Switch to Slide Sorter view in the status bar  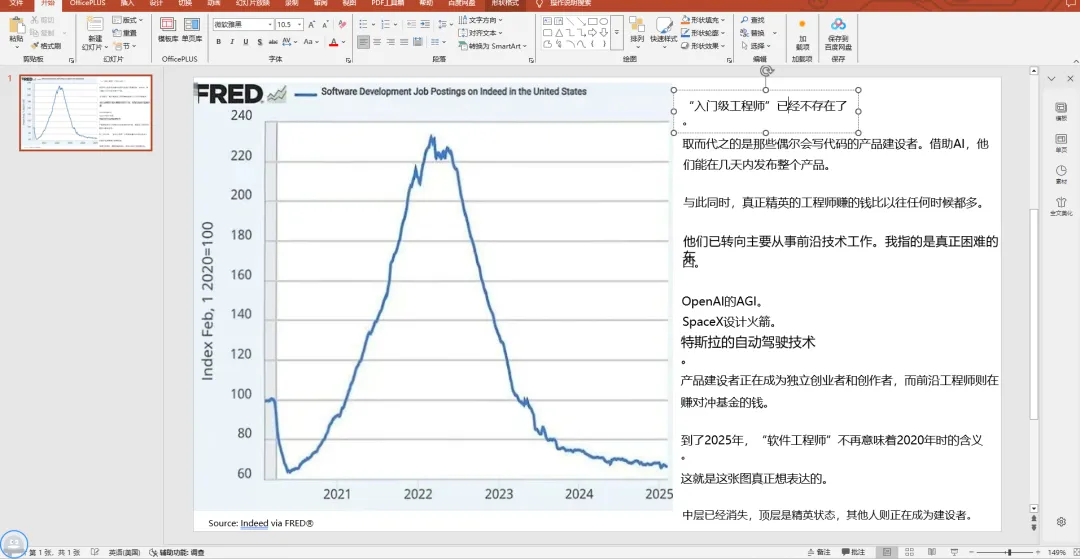tap(911, 552)
